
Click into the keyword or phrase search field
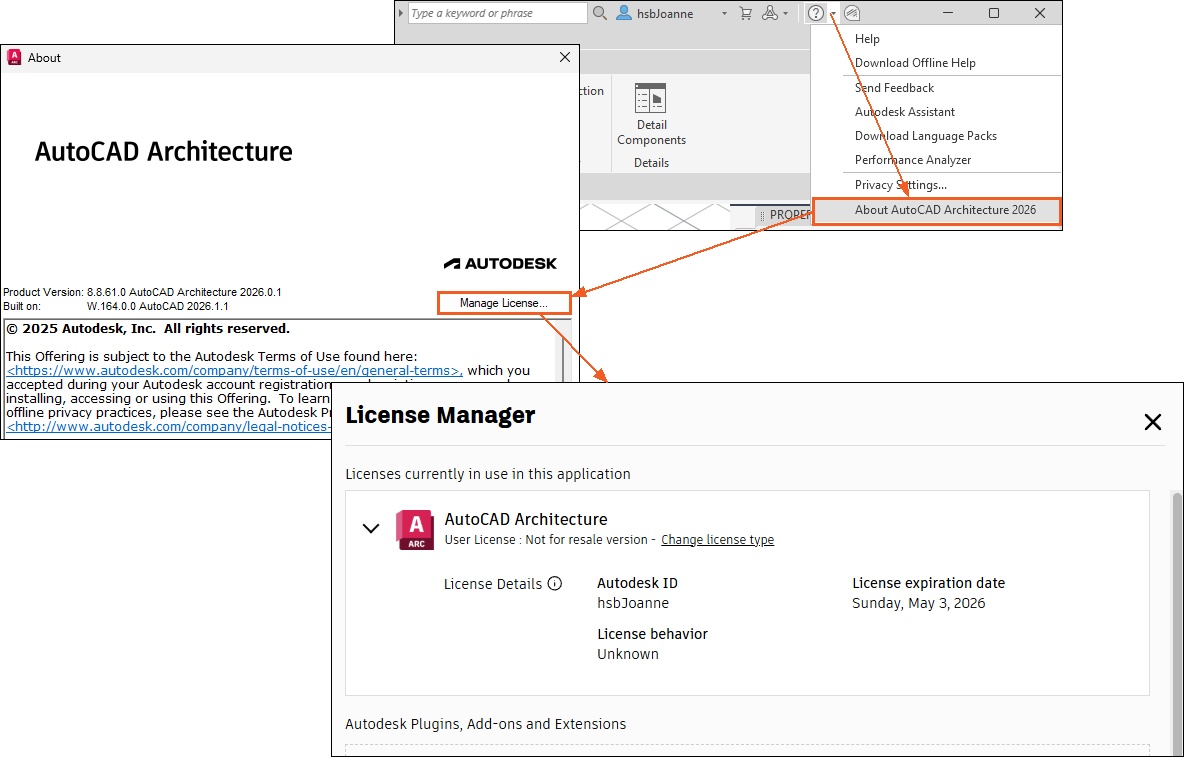point(498,13)
